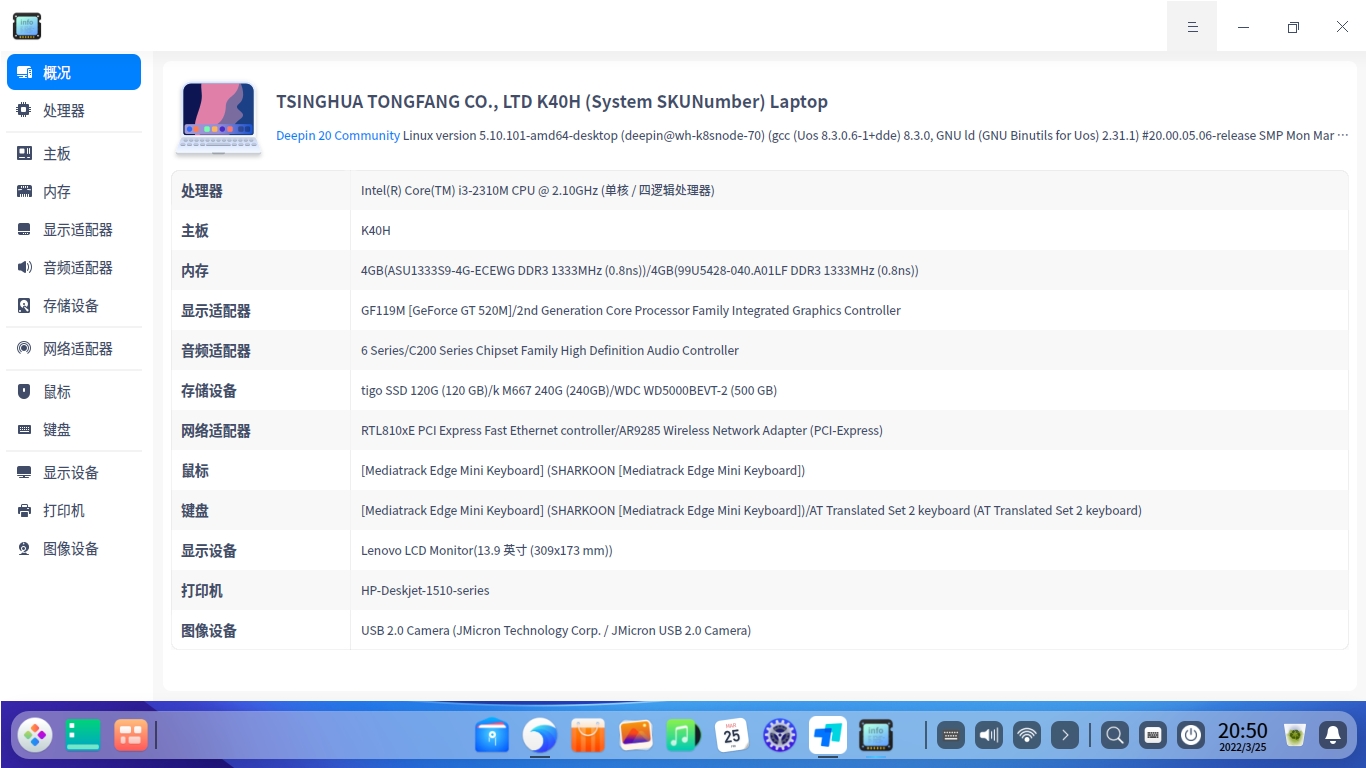Screen dimensions: 1366x768
Task: Open the 处理器 processor page in sidebar
Action: (x=74, y=110)
